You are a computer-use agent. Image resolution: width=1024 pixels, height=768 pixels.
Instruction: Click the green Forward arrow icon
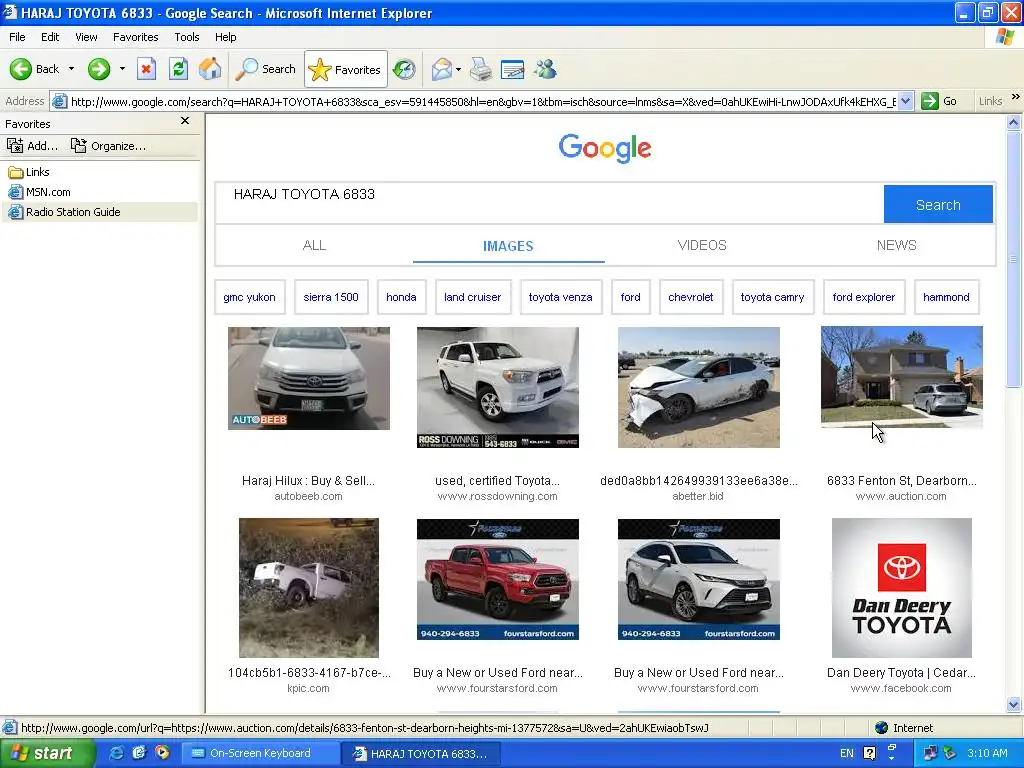99,69
